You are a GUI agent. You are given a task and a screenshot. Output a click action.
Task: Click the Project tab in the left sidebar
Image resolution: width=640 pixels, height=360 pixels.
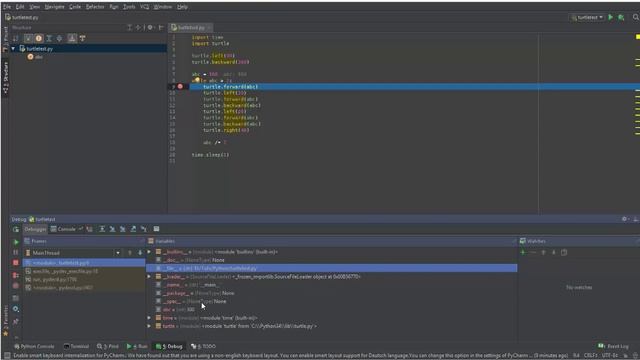(5, 38)
